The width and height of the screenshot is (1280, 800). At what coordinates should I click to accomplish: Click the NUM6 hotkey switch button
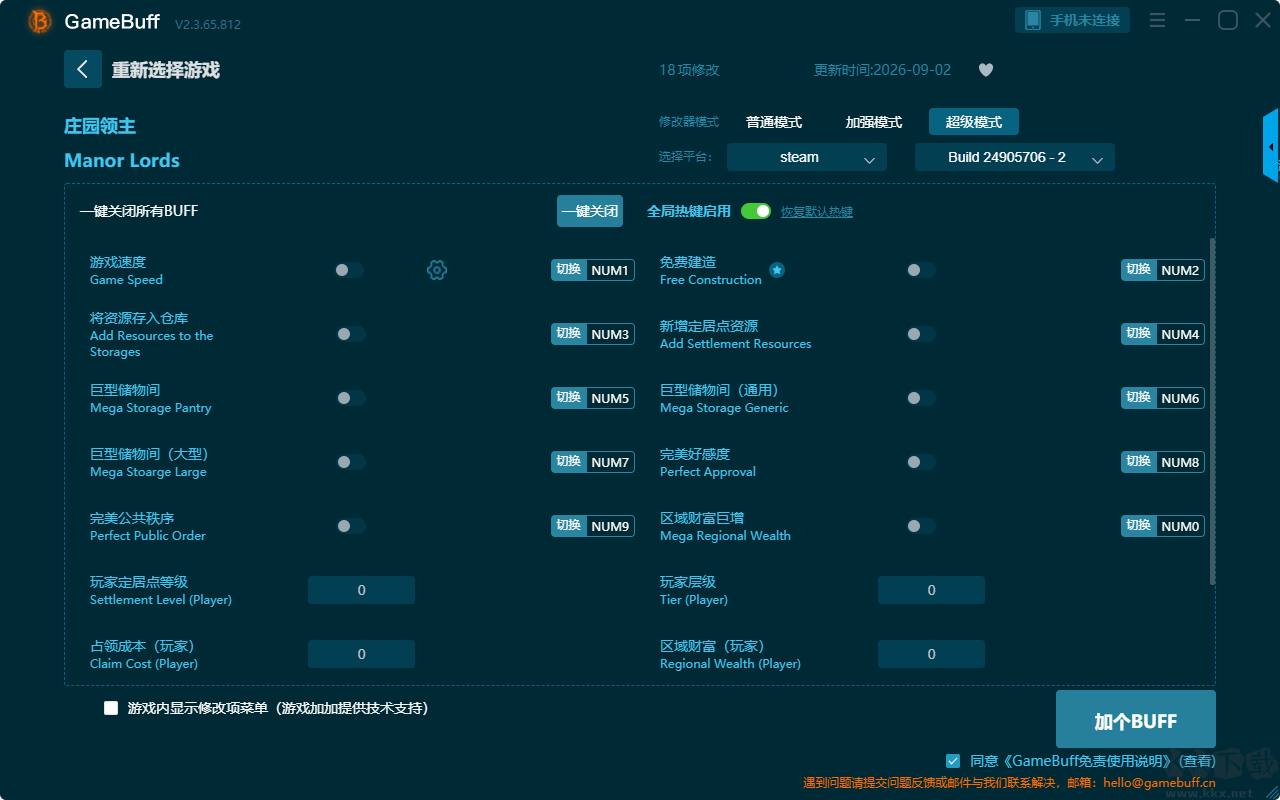(x=1163, y=398)
